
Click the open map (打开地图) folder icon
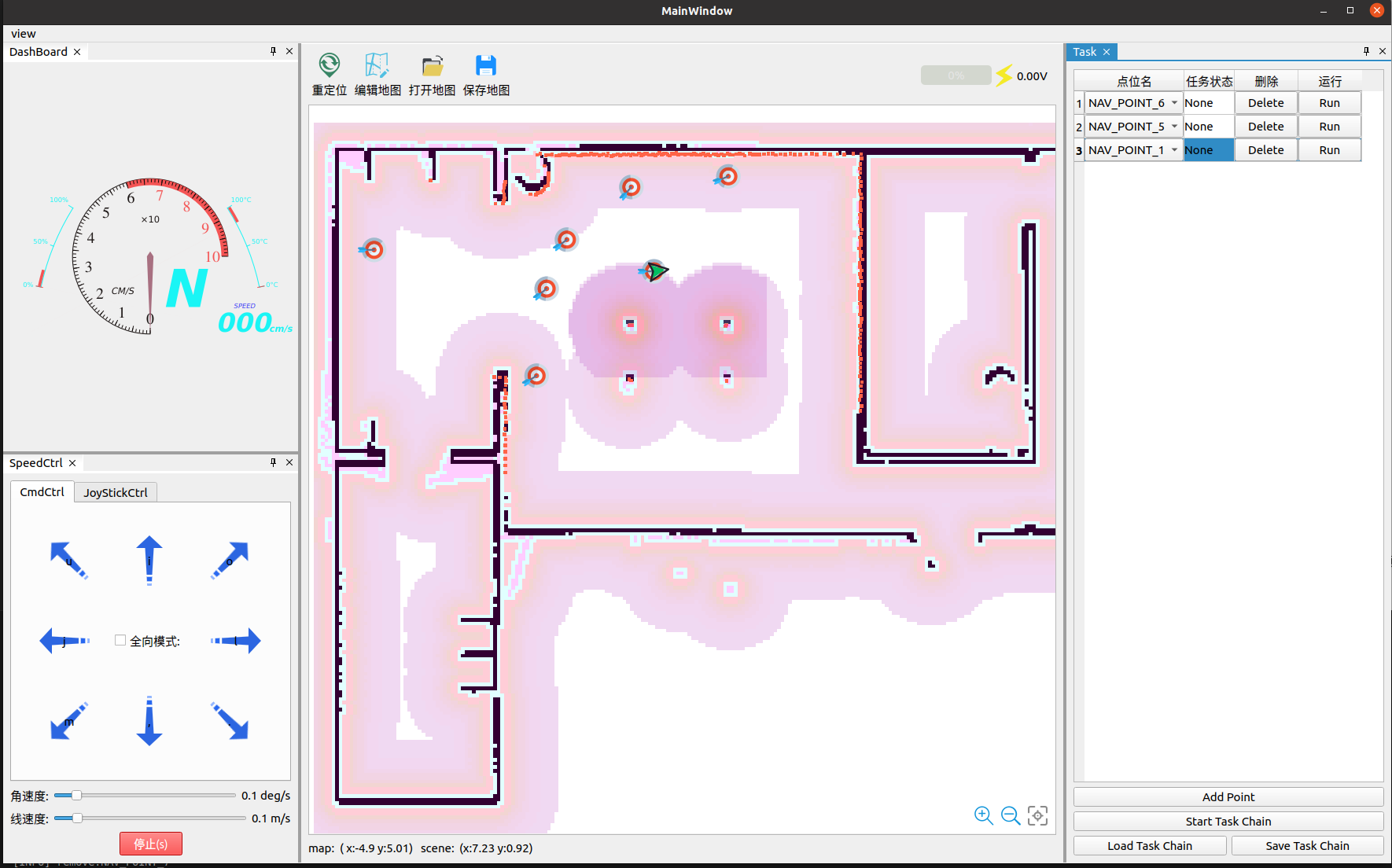click(x=432, y=65)
